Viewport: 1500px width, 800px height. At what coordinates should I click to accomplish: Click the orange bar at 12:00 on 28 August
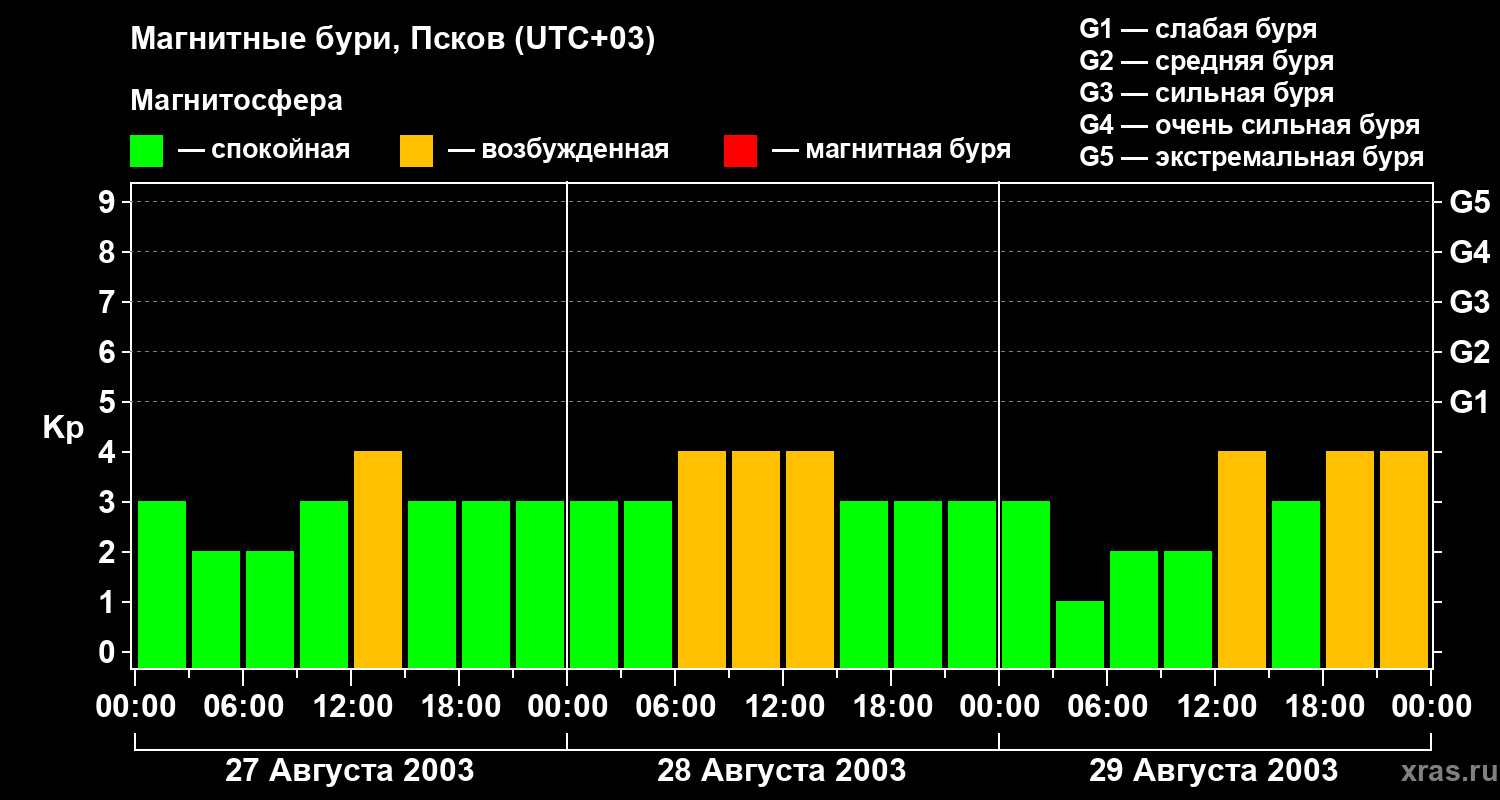click(x=810, y=559)
